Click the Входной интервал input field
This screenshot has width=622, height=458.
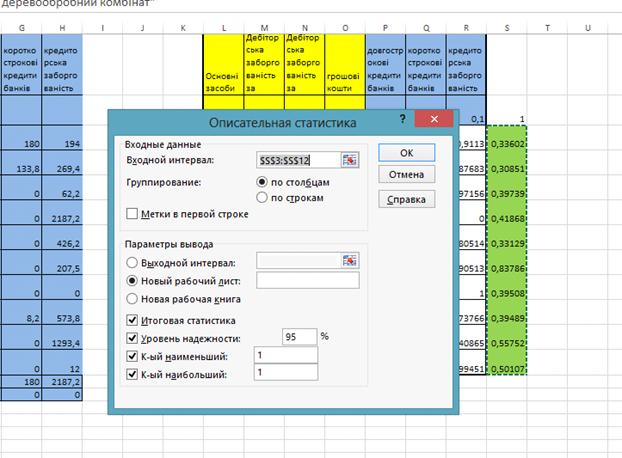298,160
